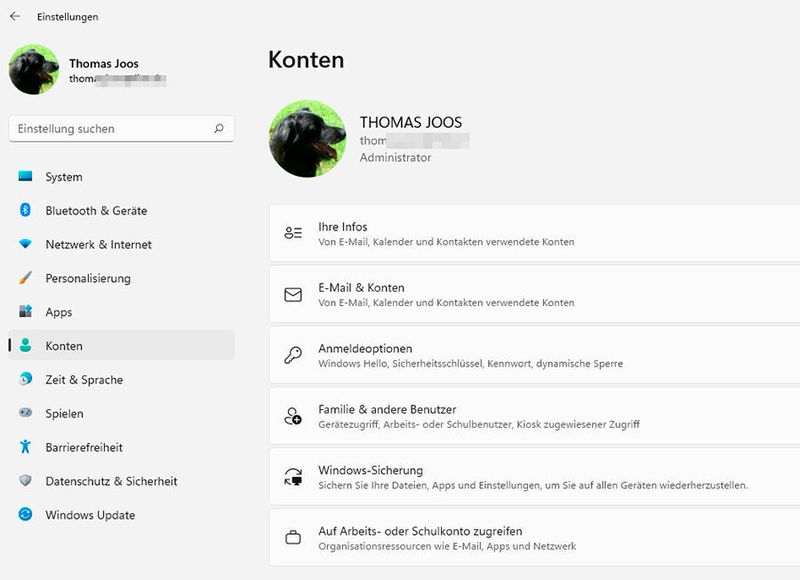
Task: Click the Barrierefreiheit accessibility icon
Action: [25, 447]
